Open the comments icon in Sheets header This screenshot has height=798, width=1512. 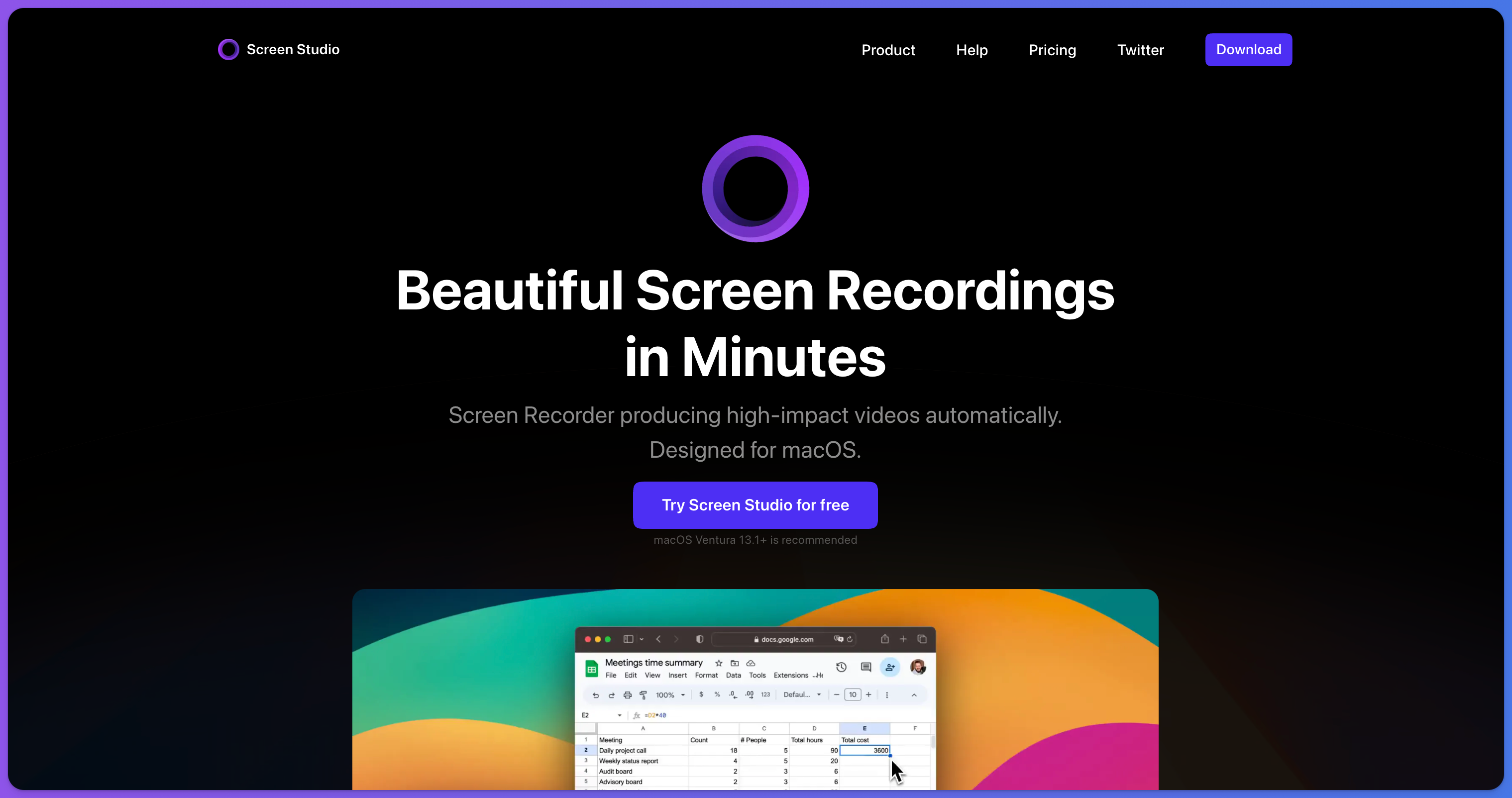(x=866, y=667)
